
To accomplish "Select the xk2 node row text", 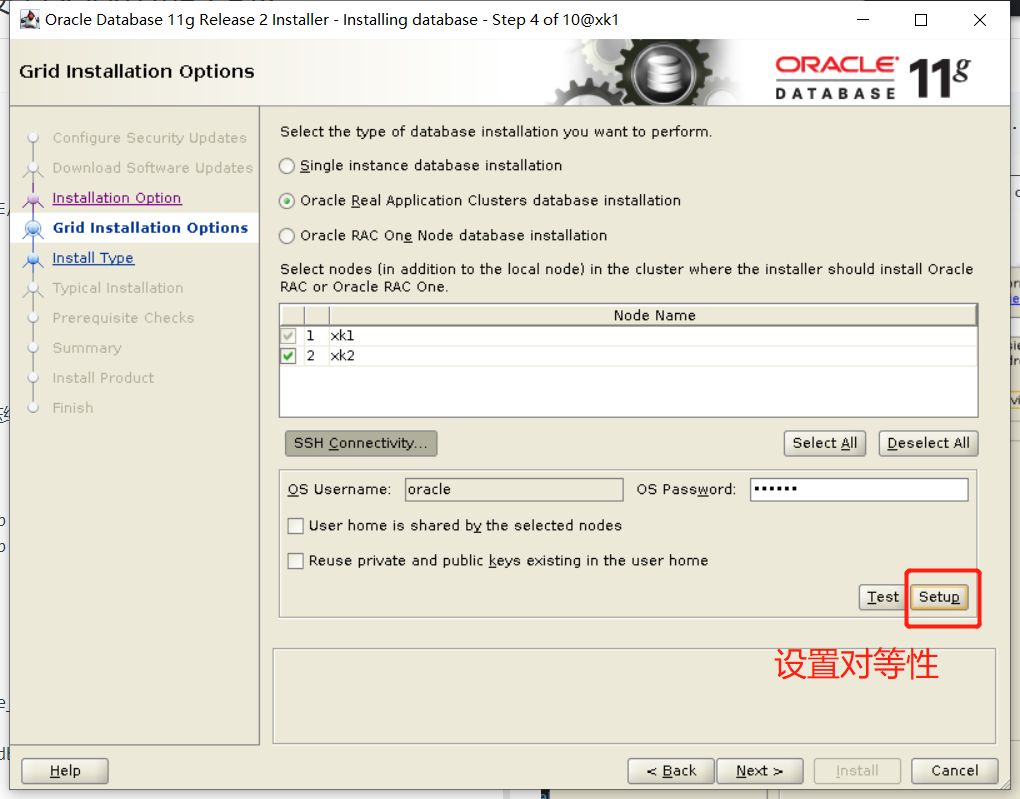I will click(342, 356).
